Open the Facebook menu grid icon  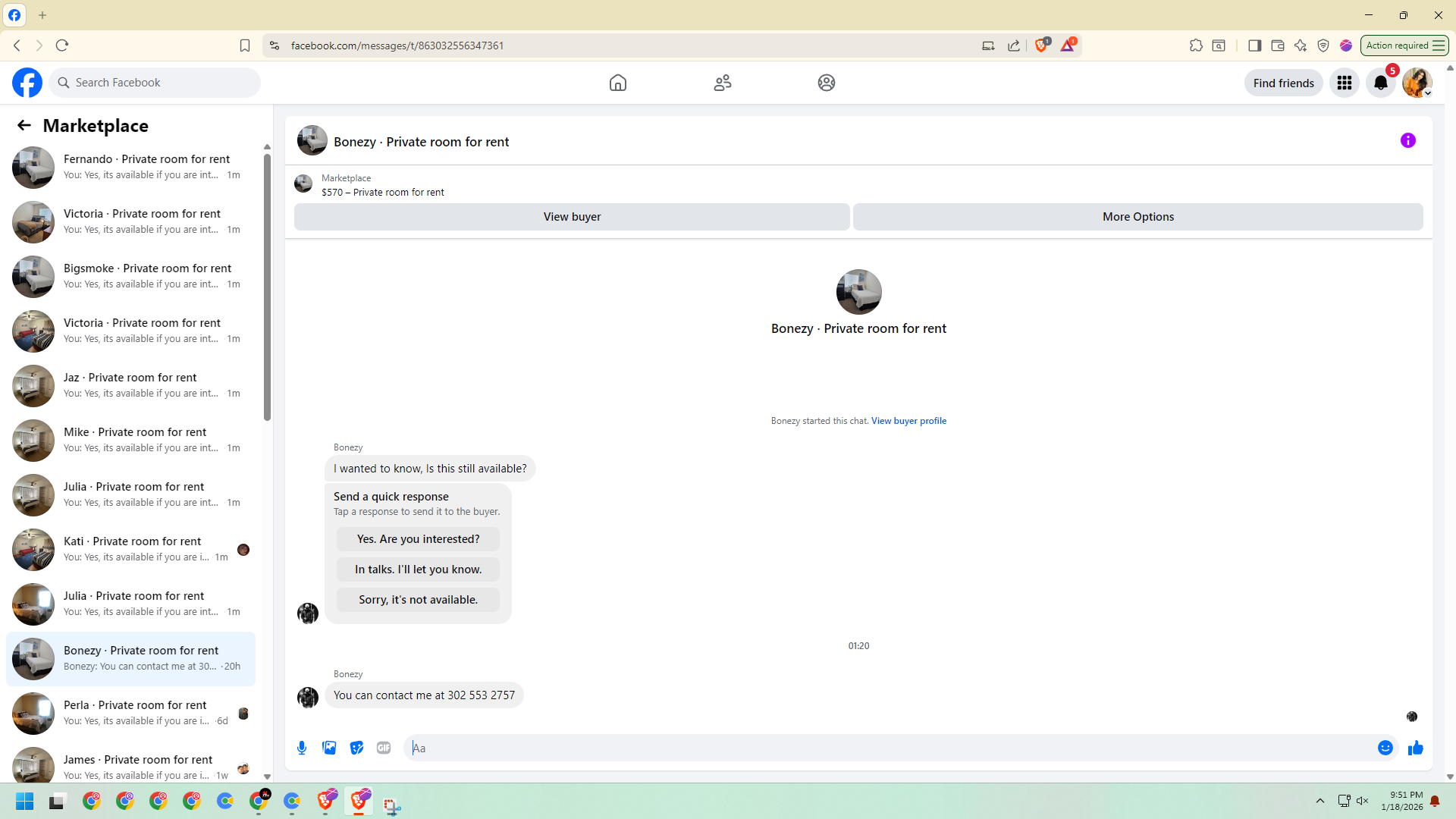click(x=1344, y=83)
